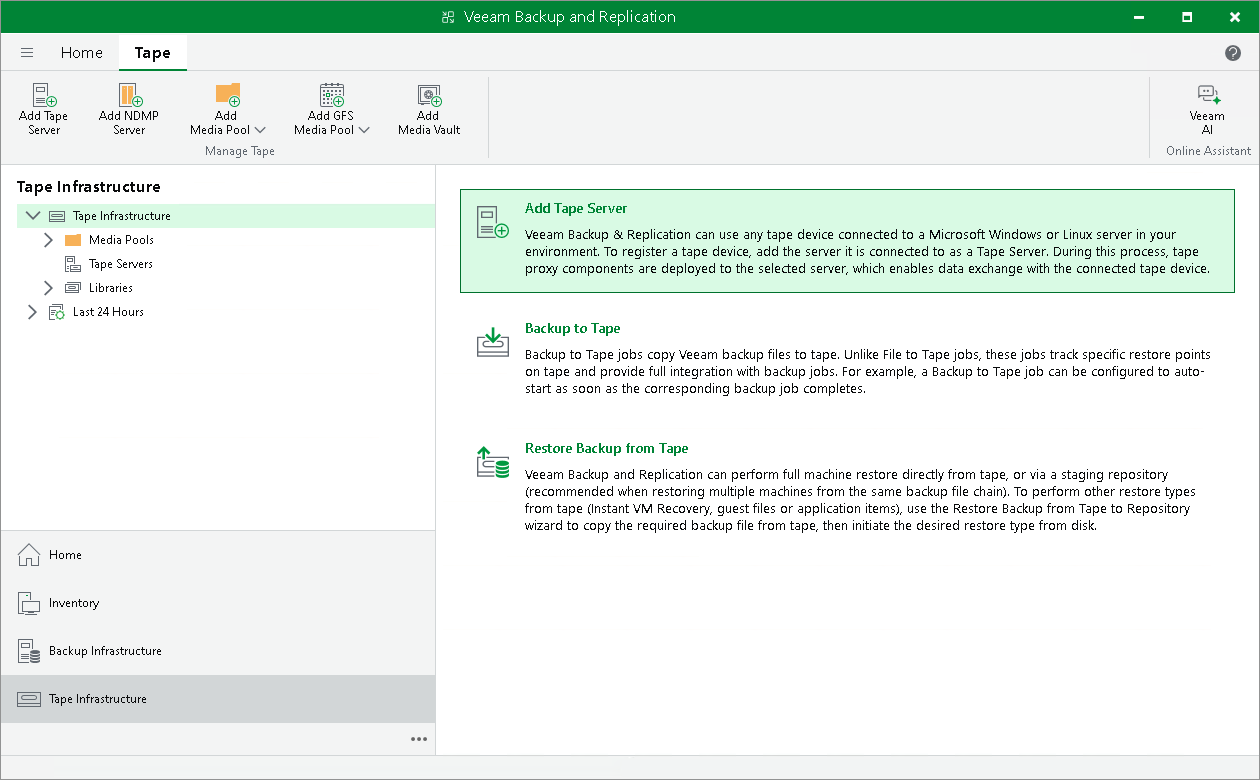Click the Manage Tape group label
Screen dimensions: 1260x780
[240, 151]
